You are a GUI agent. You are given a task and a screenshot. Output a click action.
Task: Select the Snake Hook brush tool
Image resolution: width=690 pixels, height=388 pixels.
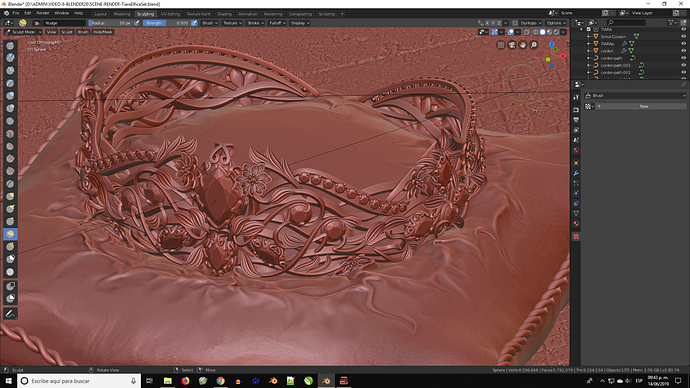[10, 209]
